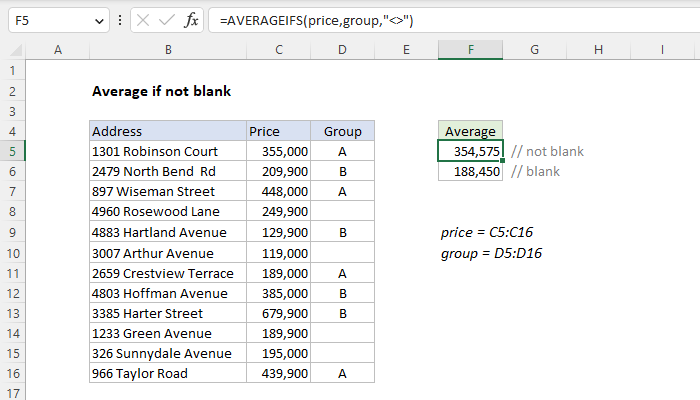Click the title cell 'Average if not blank'

[162, 91]
